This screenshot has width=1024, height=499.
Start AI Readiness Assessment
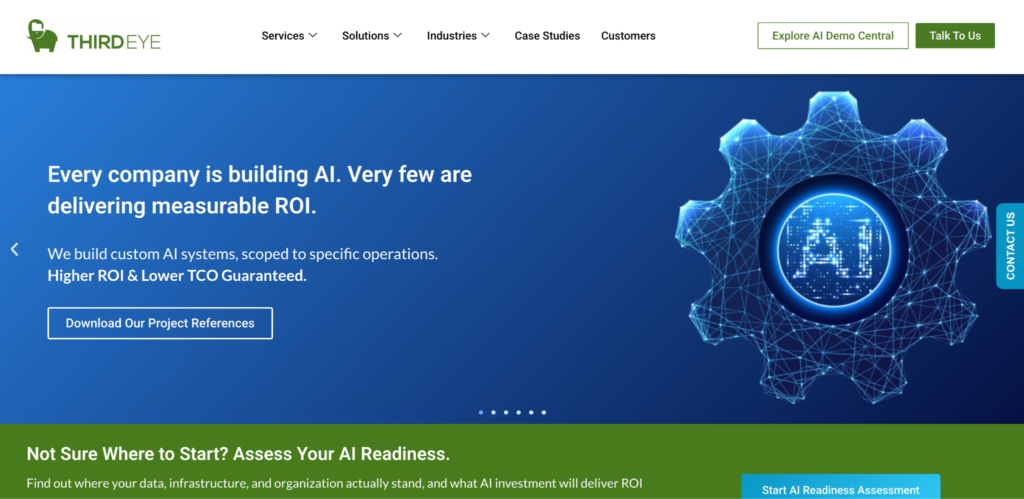point(840,487)
